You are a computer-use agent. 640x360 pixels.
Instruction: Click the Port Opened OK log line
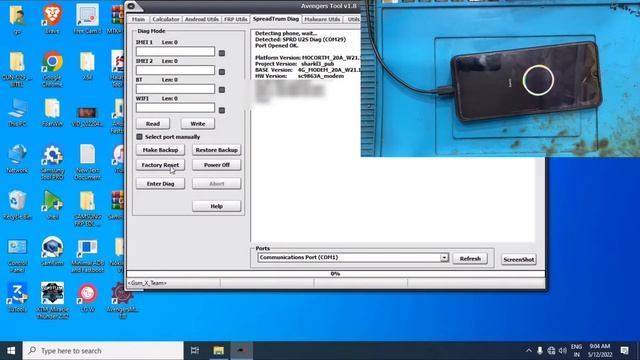point(276,46)
